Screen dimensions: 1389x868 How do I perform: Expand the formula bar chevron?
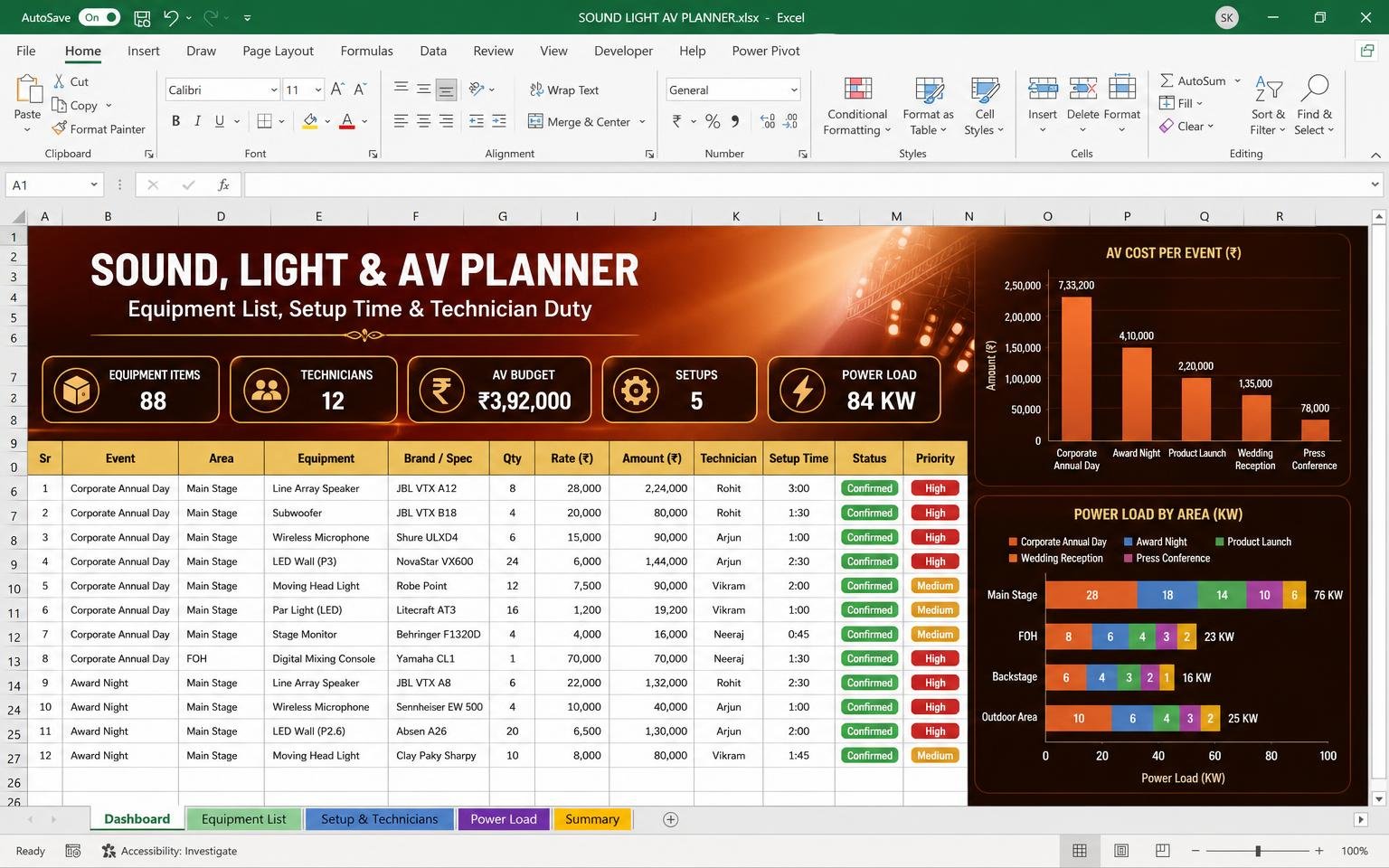click(1375, 185)
